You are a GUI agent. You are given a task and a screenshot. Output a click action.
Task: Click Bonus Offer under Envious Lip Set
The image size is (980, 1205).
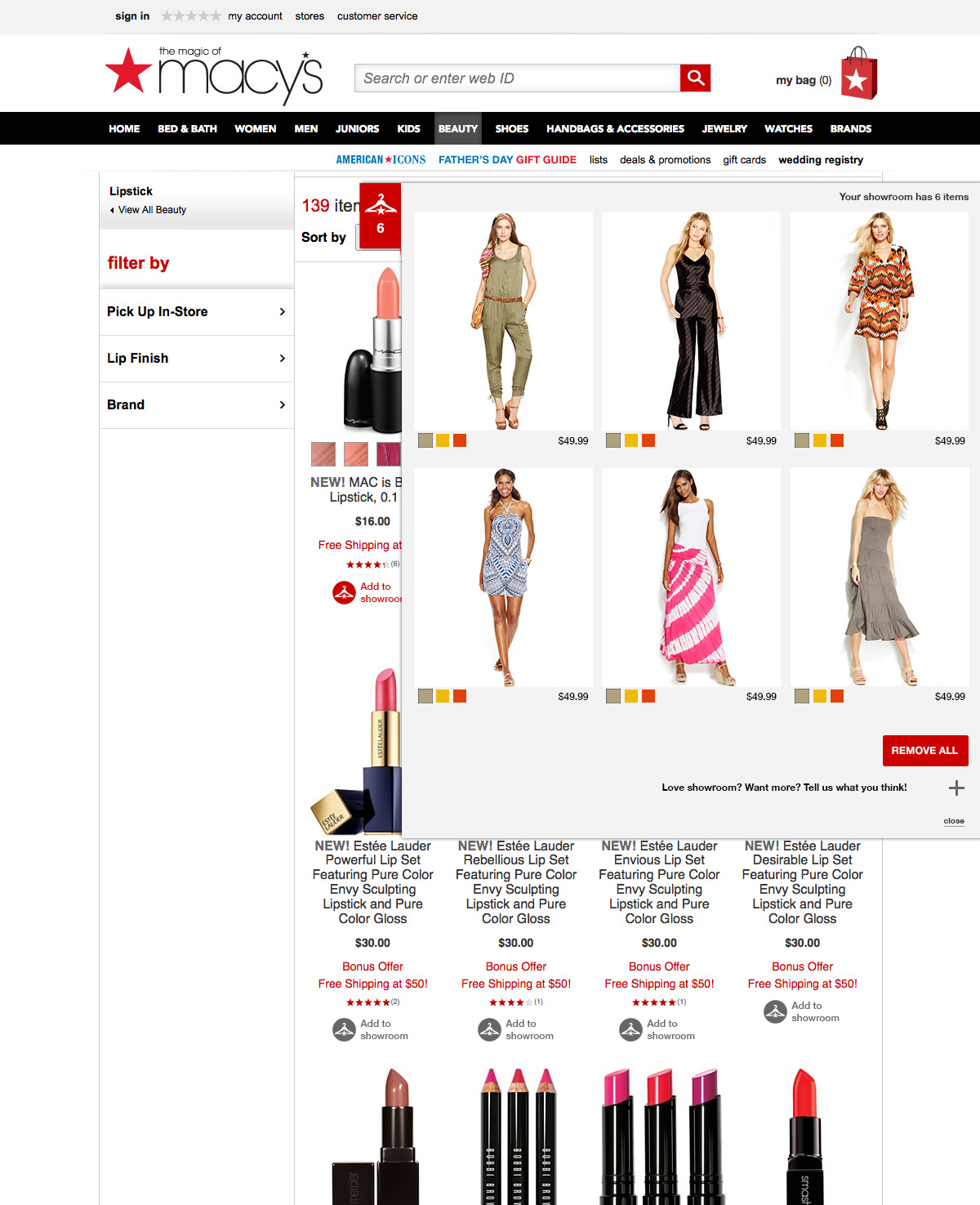pyautogui.click(x=659, y=966)
